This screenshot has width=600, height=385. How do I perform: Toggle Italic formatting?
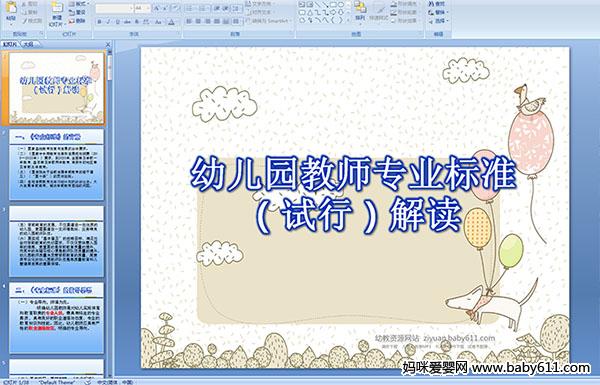coord(108,22)
